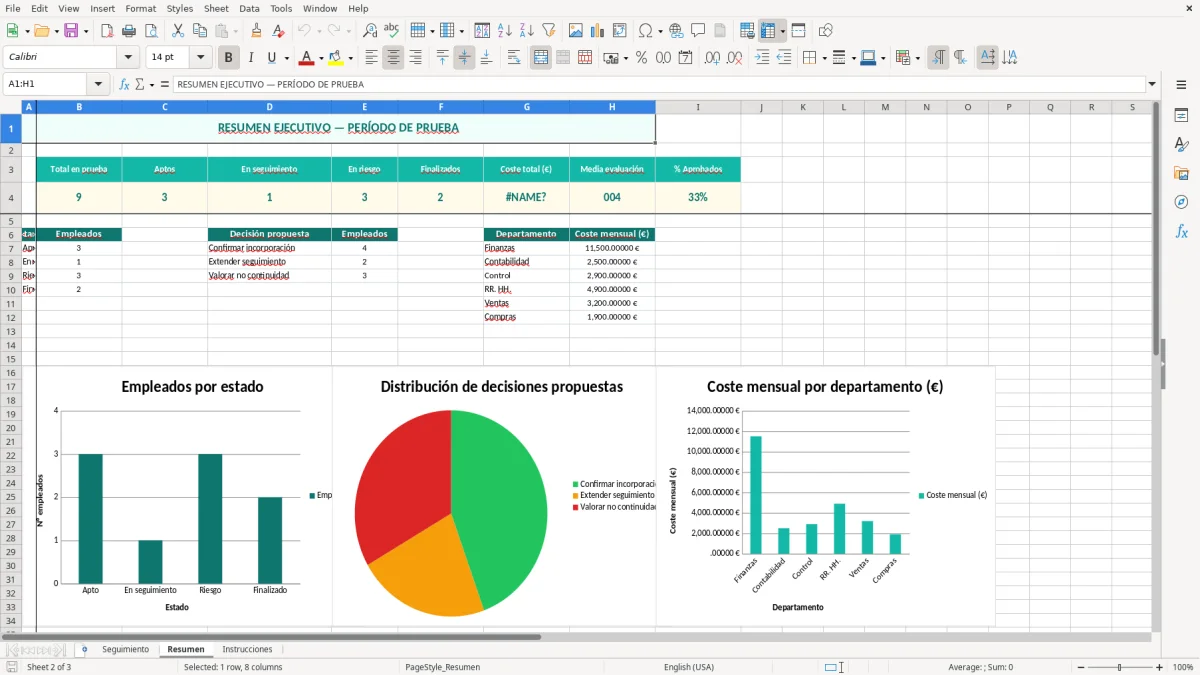Click the Spelling check icon
The height and width of the screenshot is (675, 1200).
tap(392, 31)
